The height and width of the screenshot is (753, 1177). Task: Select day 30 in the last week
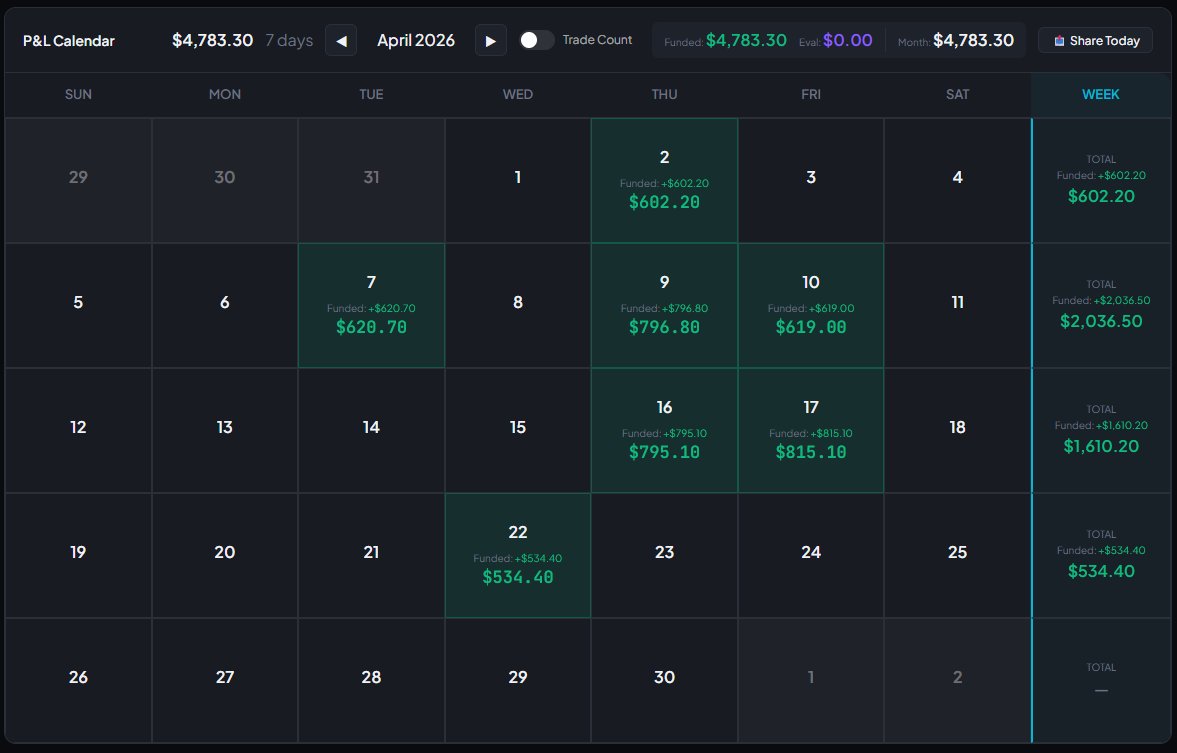tap(664, 680)
